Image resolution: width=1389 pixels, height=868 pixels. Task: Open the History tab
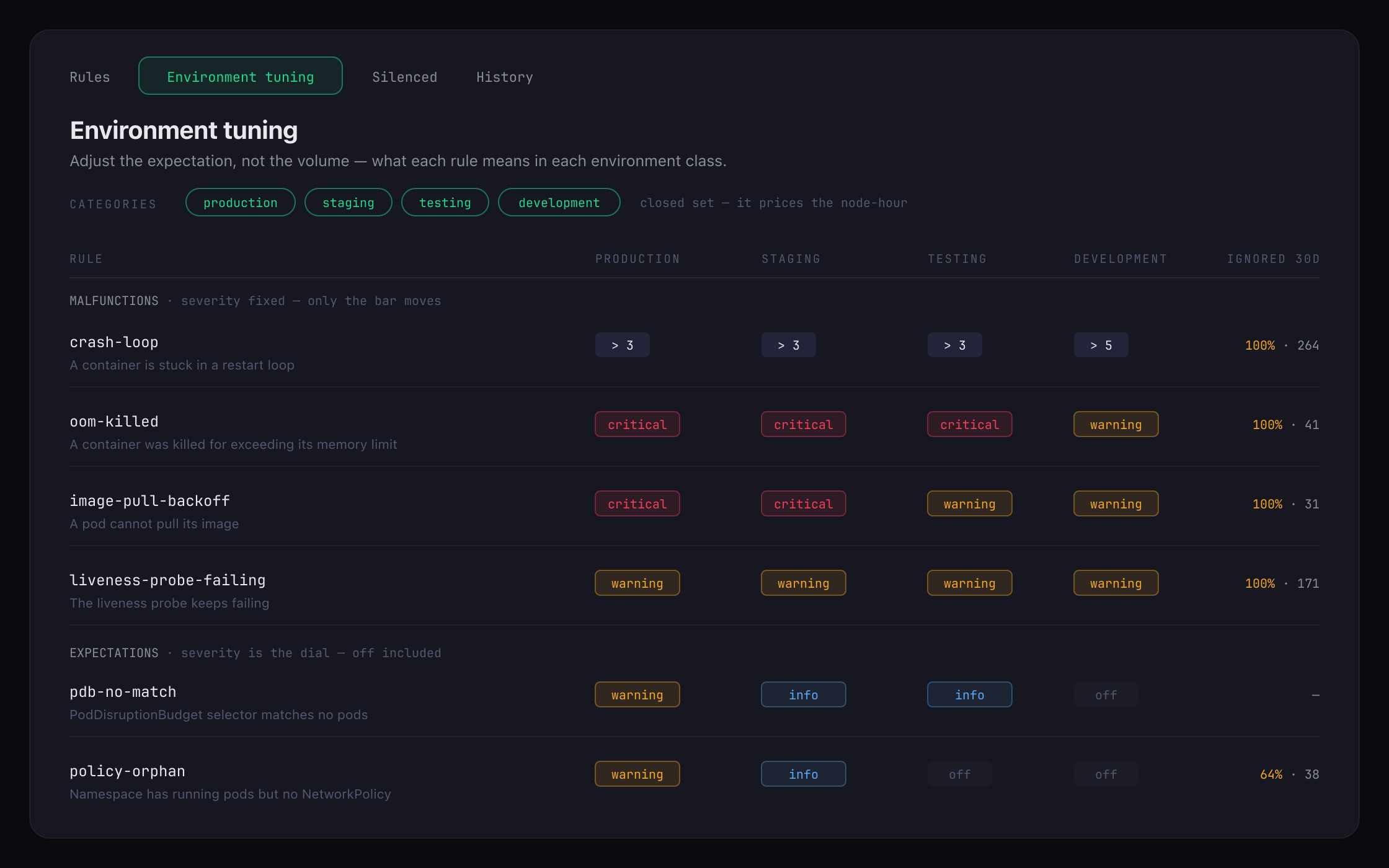pyautogui.click(x=505, y=77)
